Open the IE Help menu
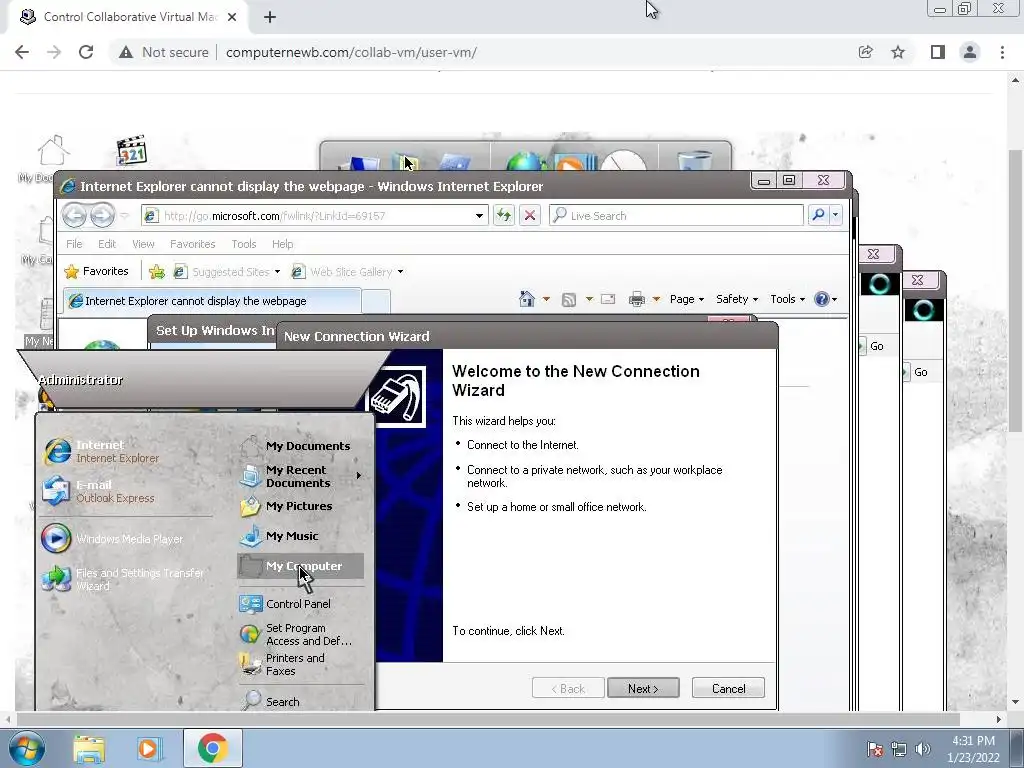Viewport: 1024px width, 768px height. pyautogui.click(x=282, y=244)
